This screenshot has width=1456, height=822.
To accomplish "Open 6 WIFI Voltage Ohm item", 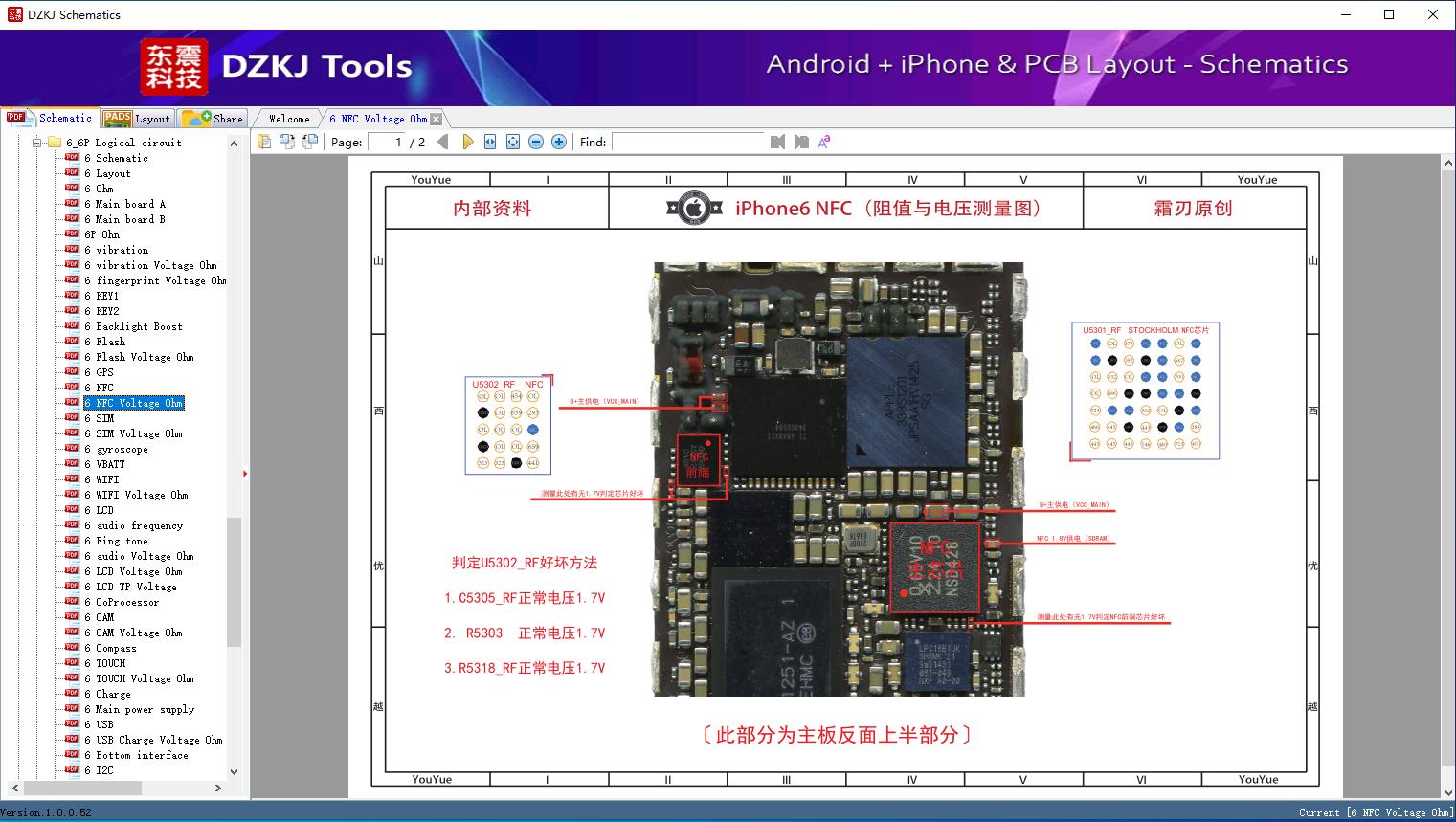I will tap(136, 495).
